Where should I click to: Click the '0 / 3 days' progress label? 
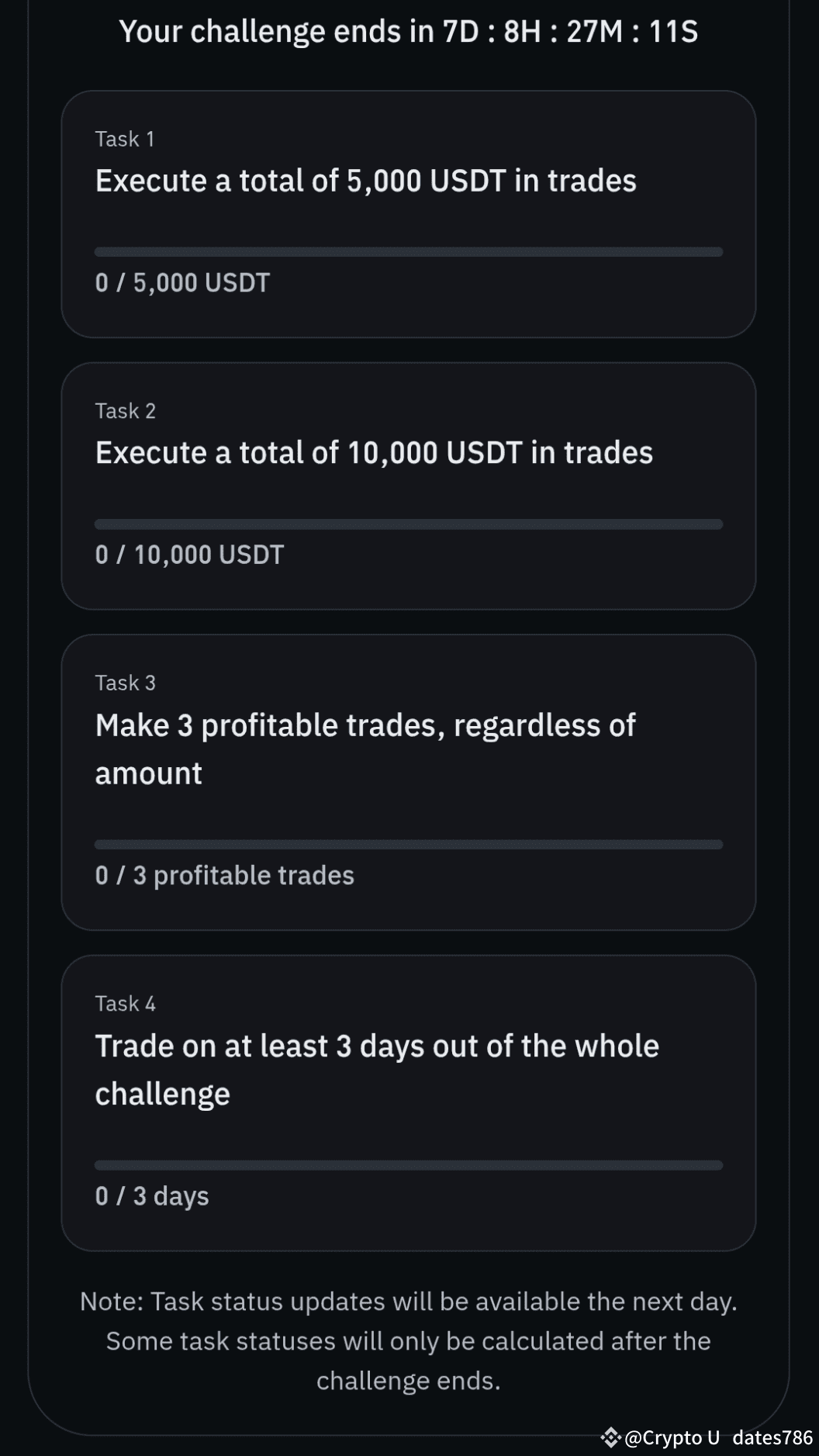tap(152, 1196)
